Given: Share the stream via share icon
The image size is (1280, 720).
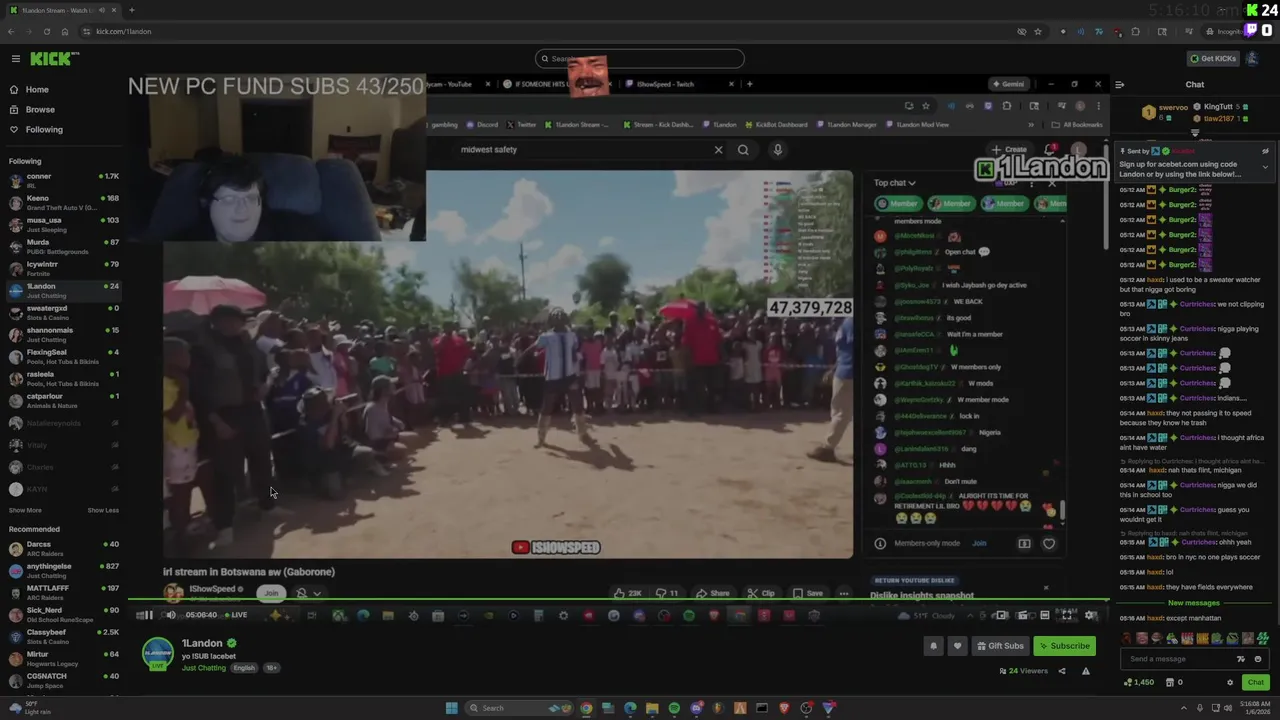Looking at the screenshot, I should 1062,671.
